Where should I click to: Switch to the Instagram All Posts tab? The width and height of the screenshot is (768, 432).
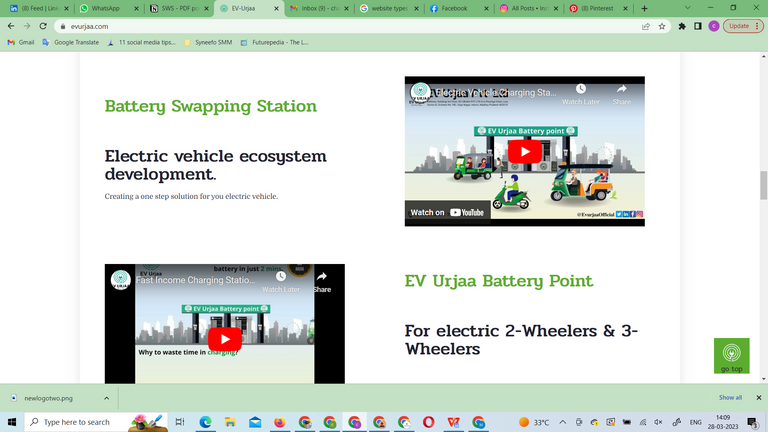click(x=528, y=8)
